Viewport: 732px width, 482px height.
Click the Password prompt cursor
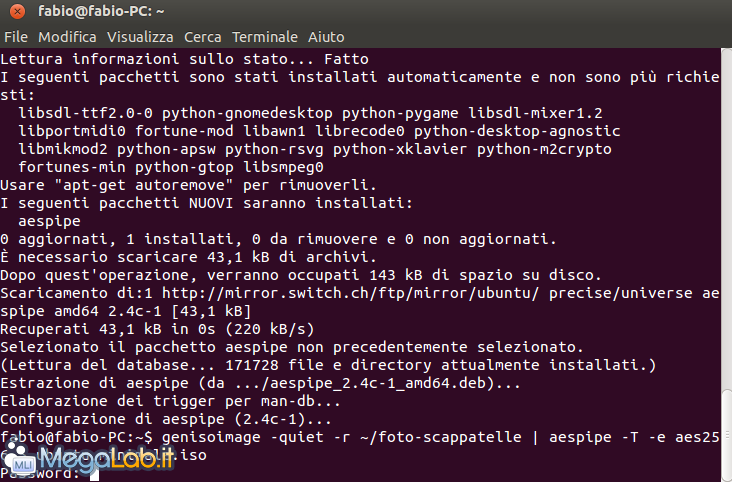[94, 474]
